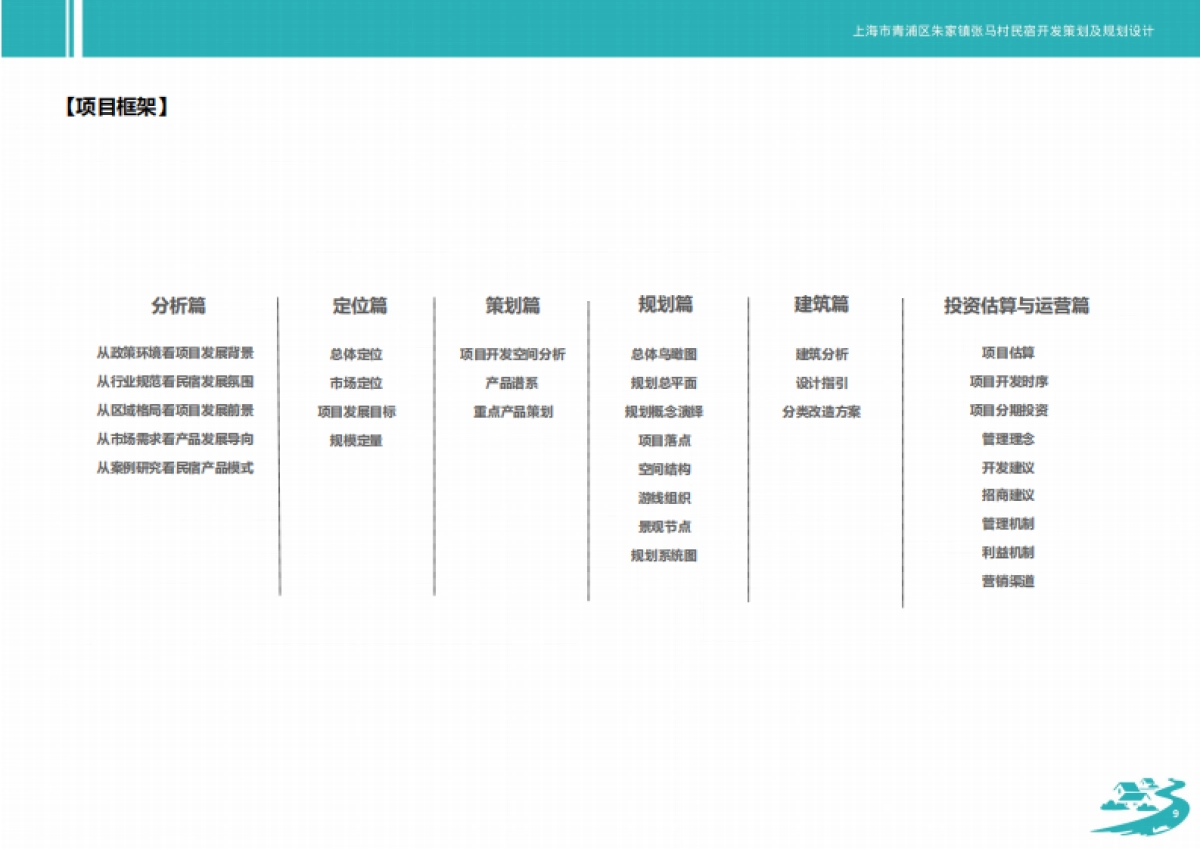Screen dimensions: 1200x849
Task: Click the 重点产品策划 entry
Action: [x=512, y=412]
